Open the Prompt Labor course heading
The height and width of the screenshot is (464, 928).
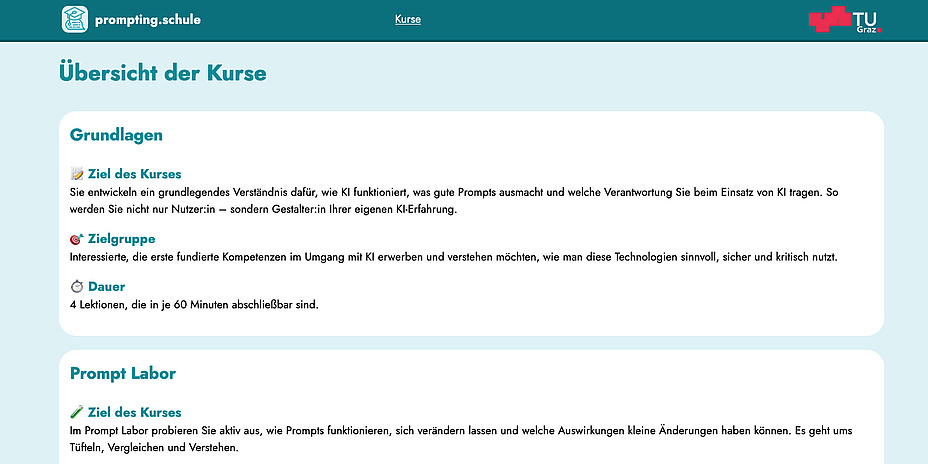[x=123, y=374]
